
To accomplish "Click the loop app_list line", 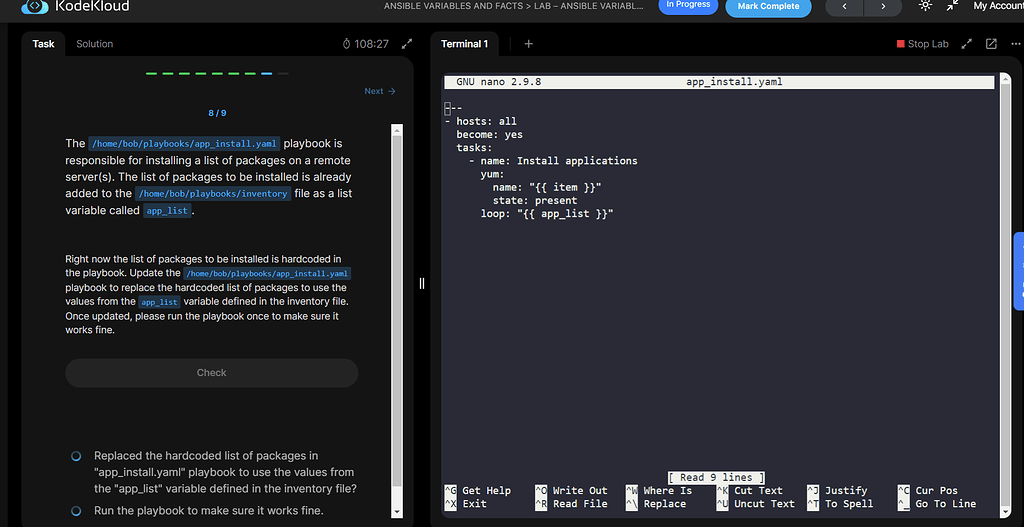I will coord(547,214).
